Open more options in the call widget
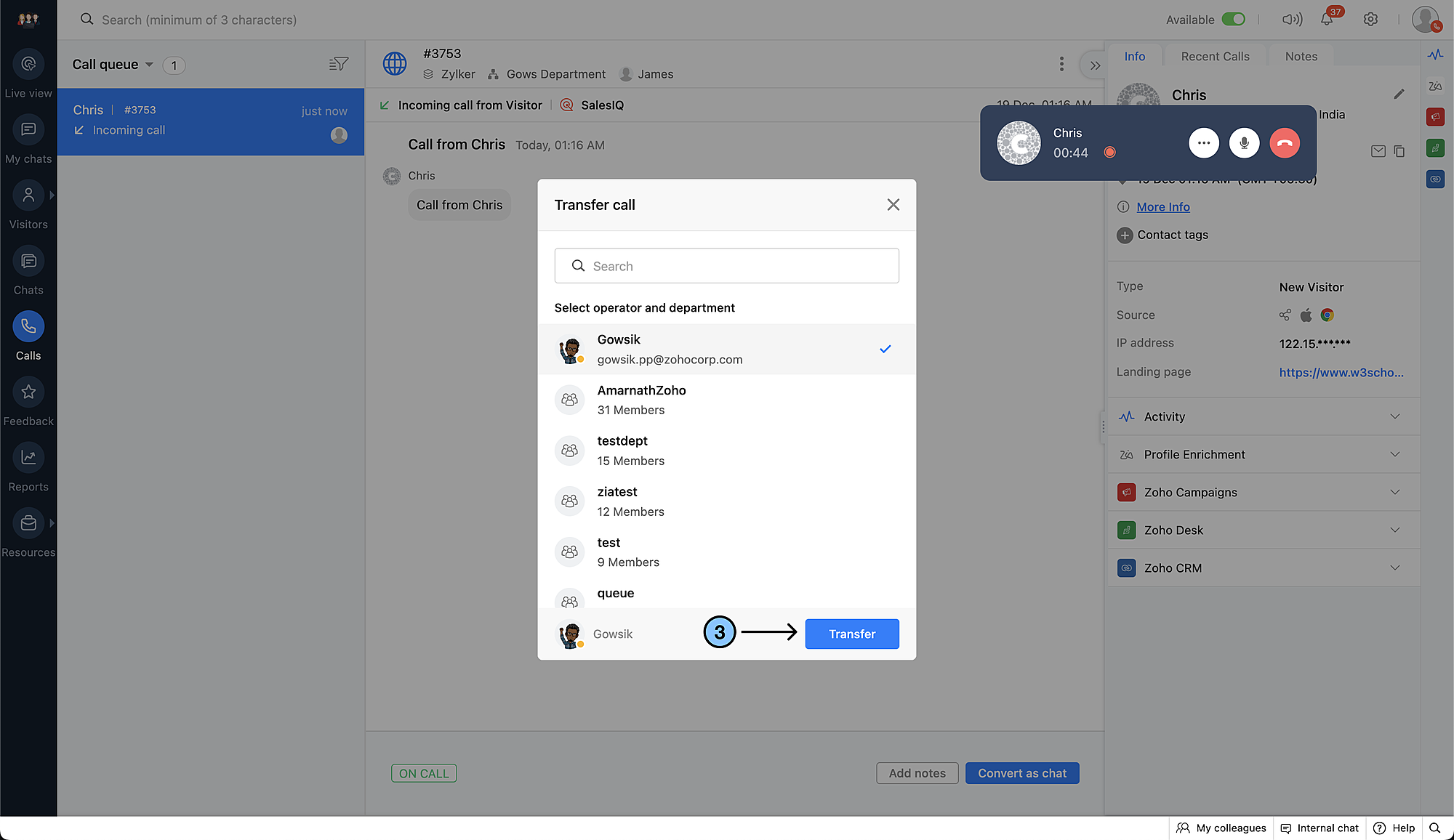The width and height of the screenshot is (1454, 840). (x=1203, y=143)
